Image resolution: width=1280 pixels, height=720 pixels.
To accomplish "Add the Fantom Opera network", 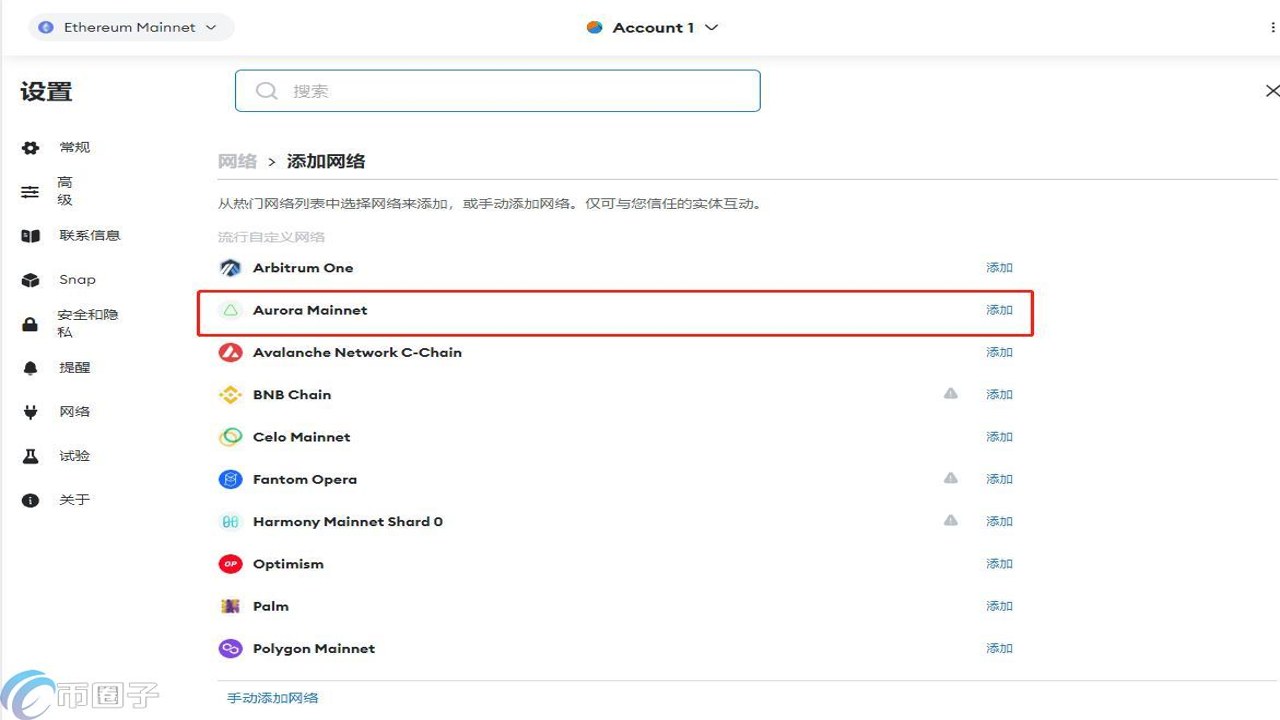I will tap(999, 479).
